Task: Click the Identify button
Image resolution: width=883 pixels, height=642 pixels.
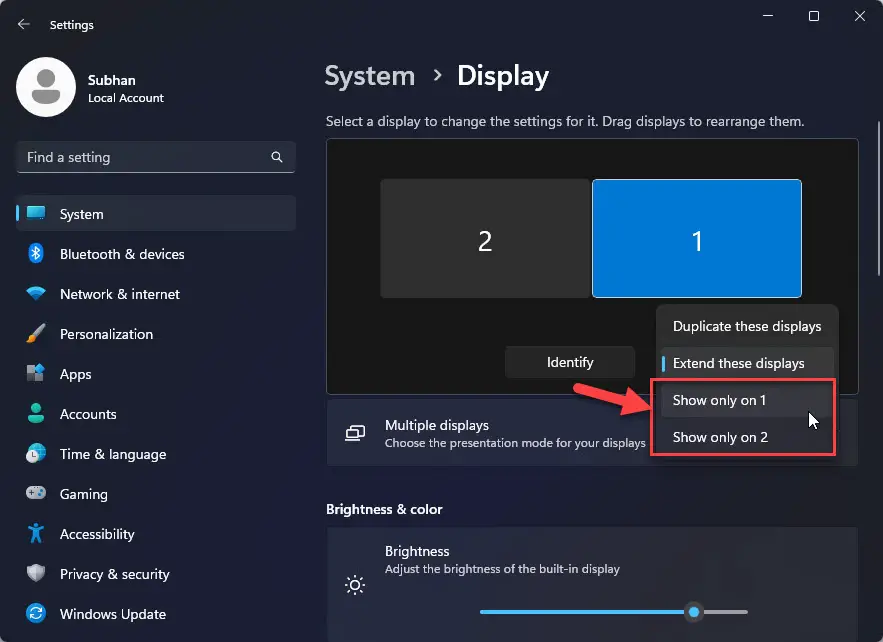Action: pyautogui.click(x=570, y=362)
